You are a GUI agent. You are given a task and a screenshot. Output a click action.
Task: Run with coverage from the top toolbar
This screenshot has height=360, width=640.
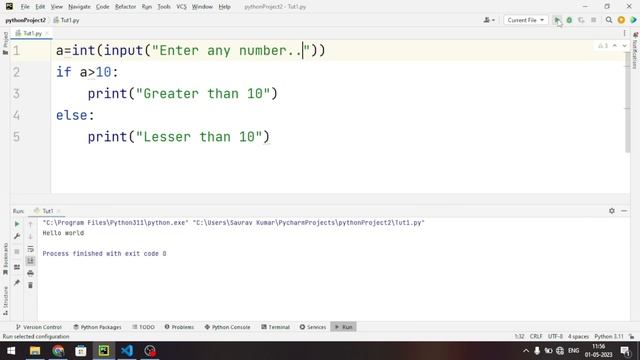click(x=581, y=20)
